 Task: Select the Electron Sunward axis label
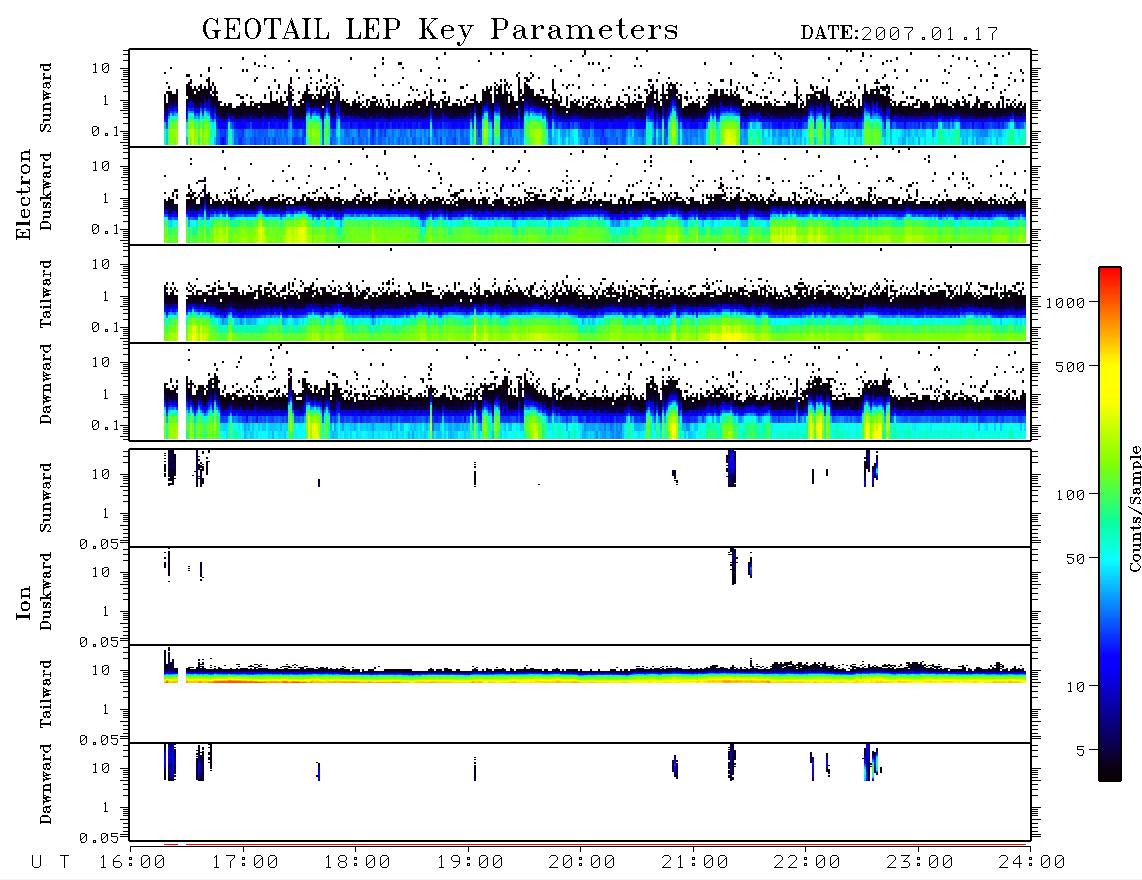coord(45,98)
